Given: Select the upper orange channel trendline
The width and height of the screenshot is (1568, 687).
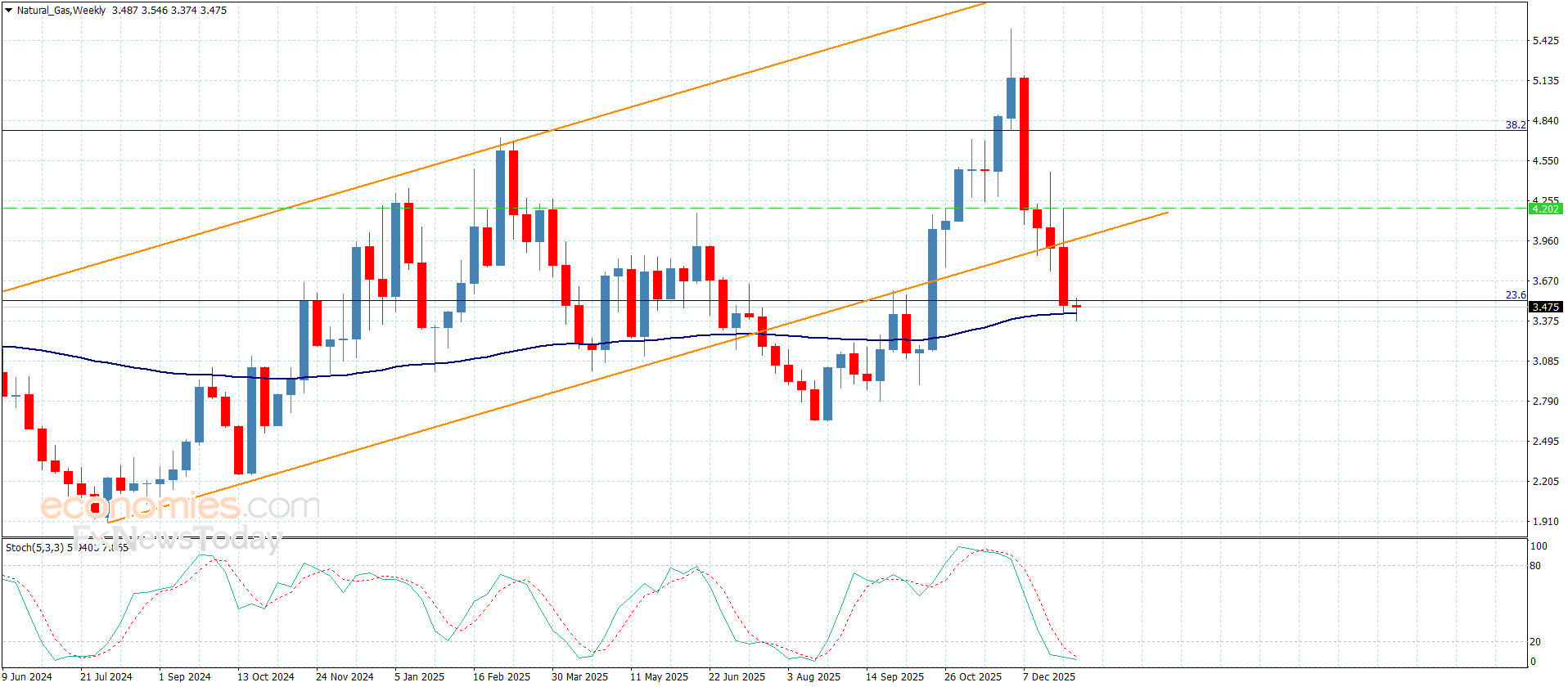Looking at the screenshot, I should pyautogui.click(x=494, y=148).
